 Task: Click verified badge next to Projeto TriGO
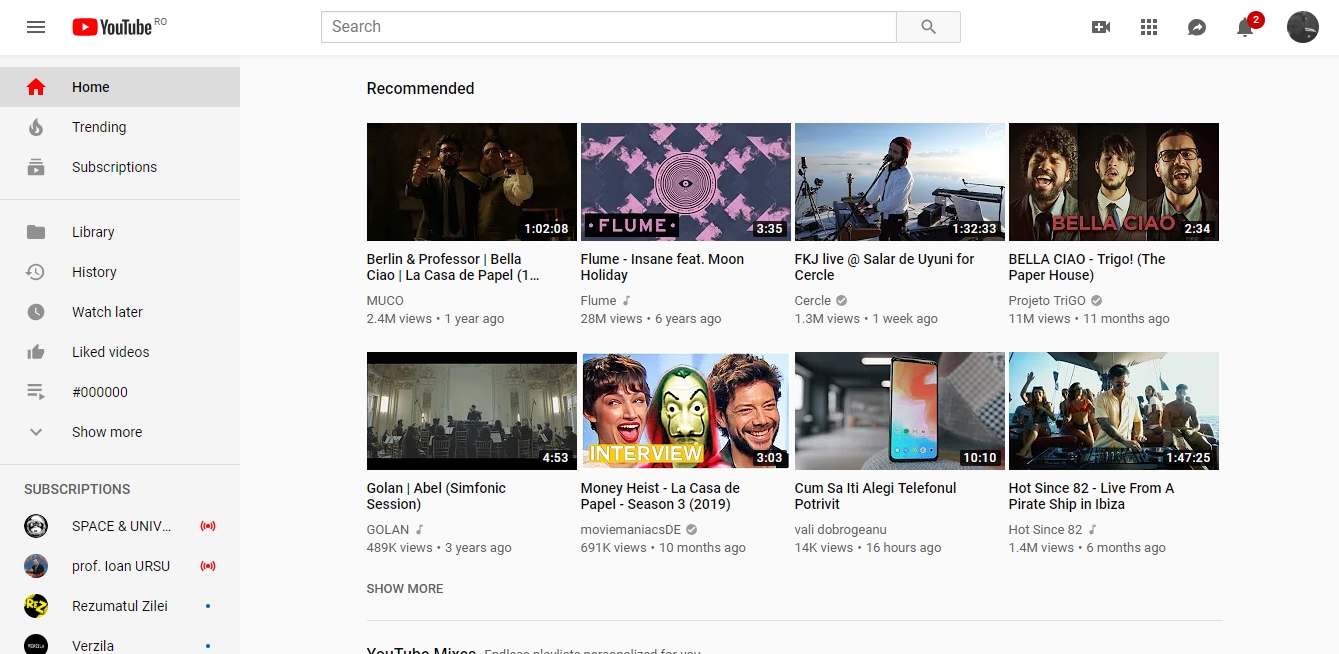[1097, 300]
